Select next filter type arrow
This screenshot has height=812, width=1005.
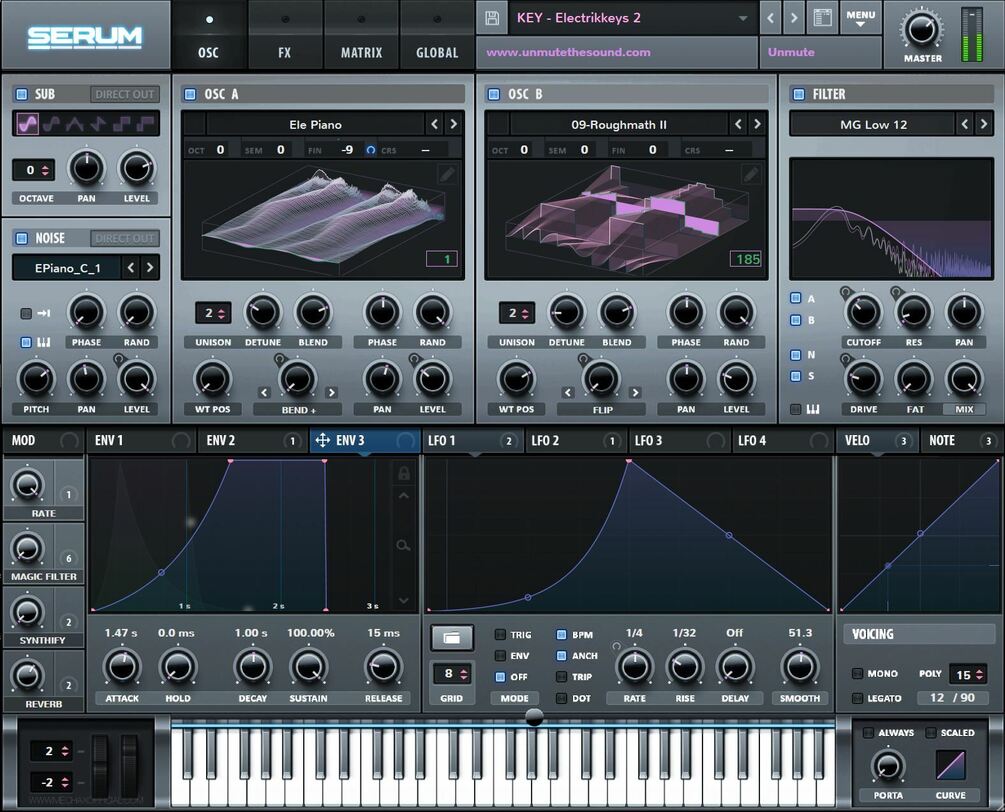(x=984, y=124)
